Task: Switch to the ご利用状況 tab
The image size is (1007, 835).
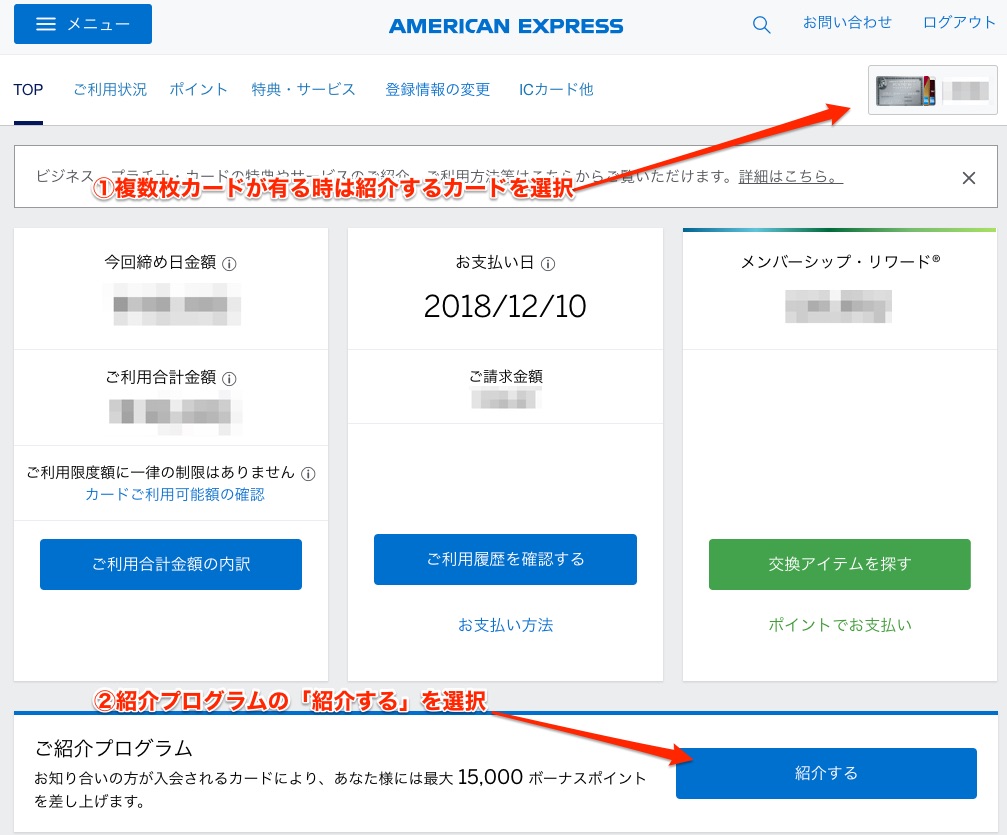Action: click(x=110, y=90)
